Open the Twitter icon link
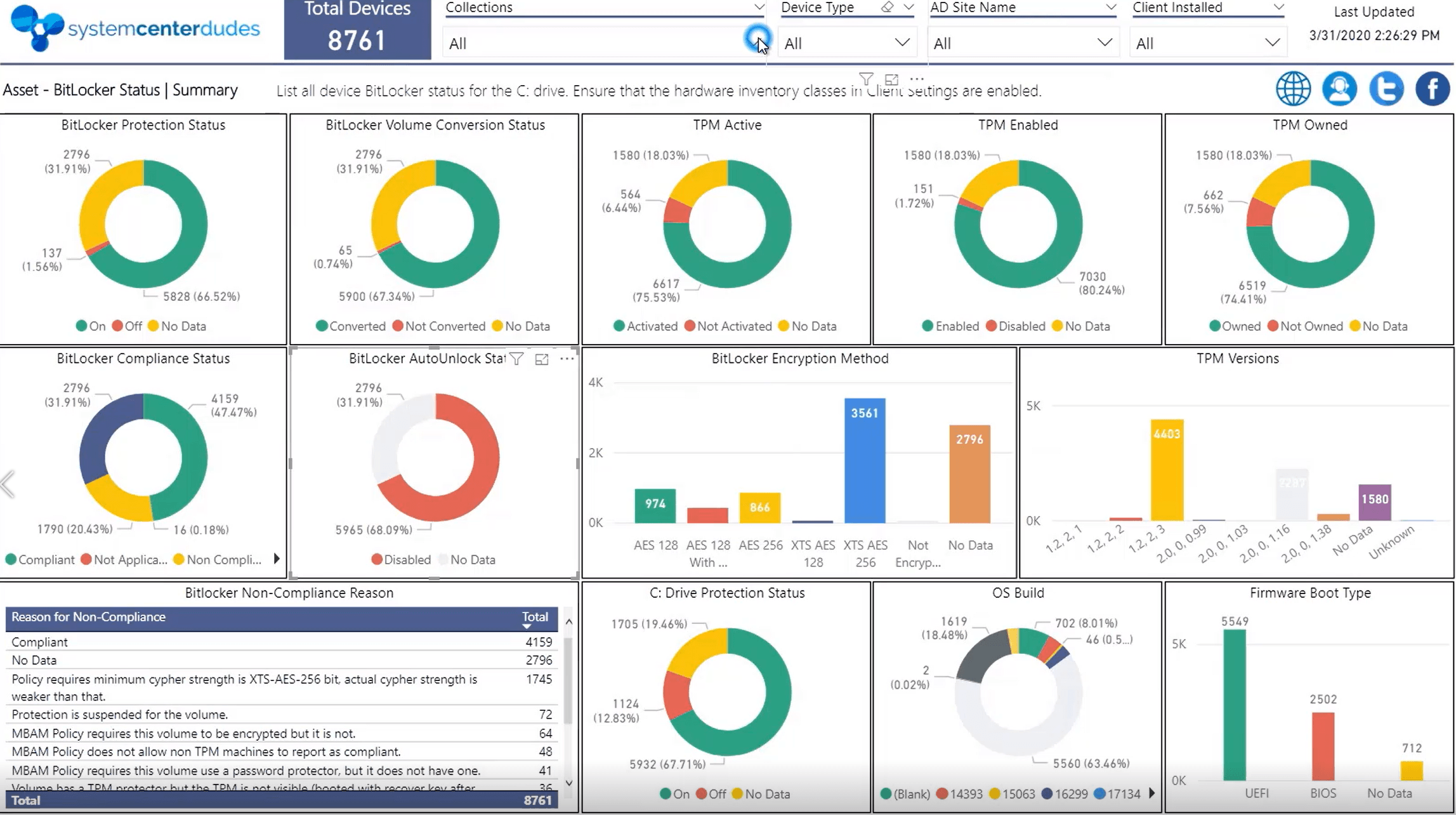 [x=1386, y=88]
